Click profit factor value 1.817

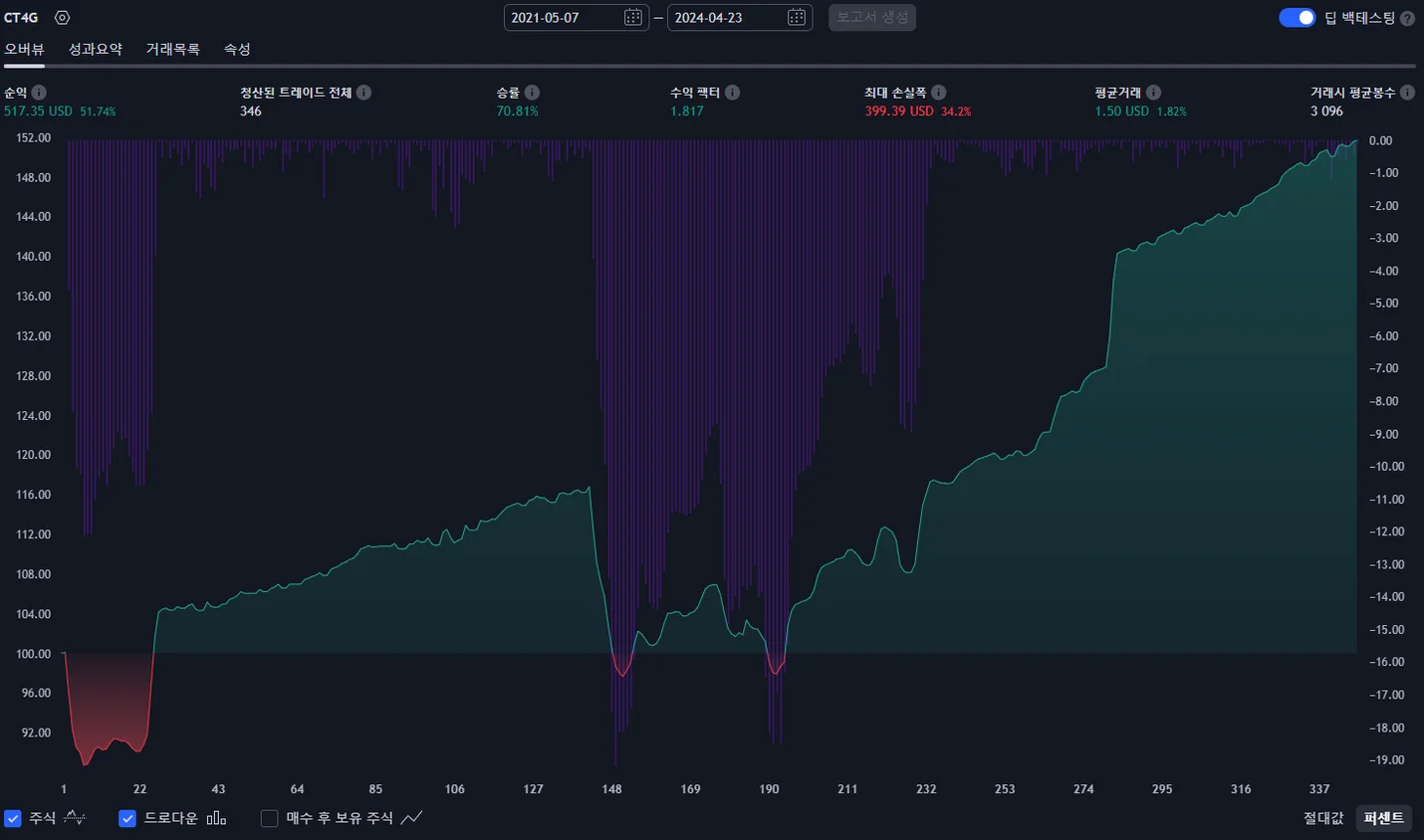click(687, 111)
